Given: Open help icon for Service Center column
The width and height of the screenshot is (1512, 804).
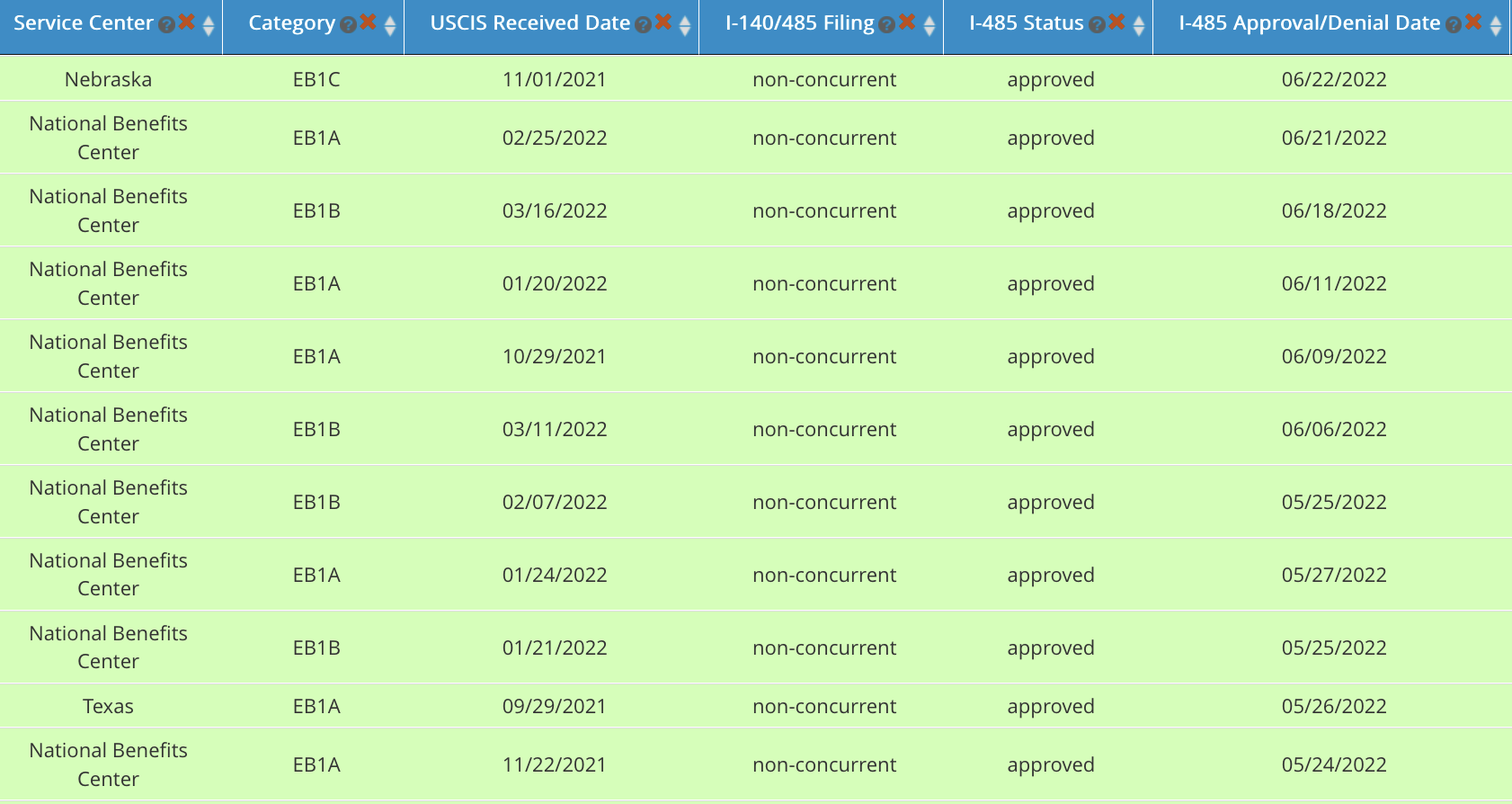Looking at the screenshot, I should (x=166, y=25).
